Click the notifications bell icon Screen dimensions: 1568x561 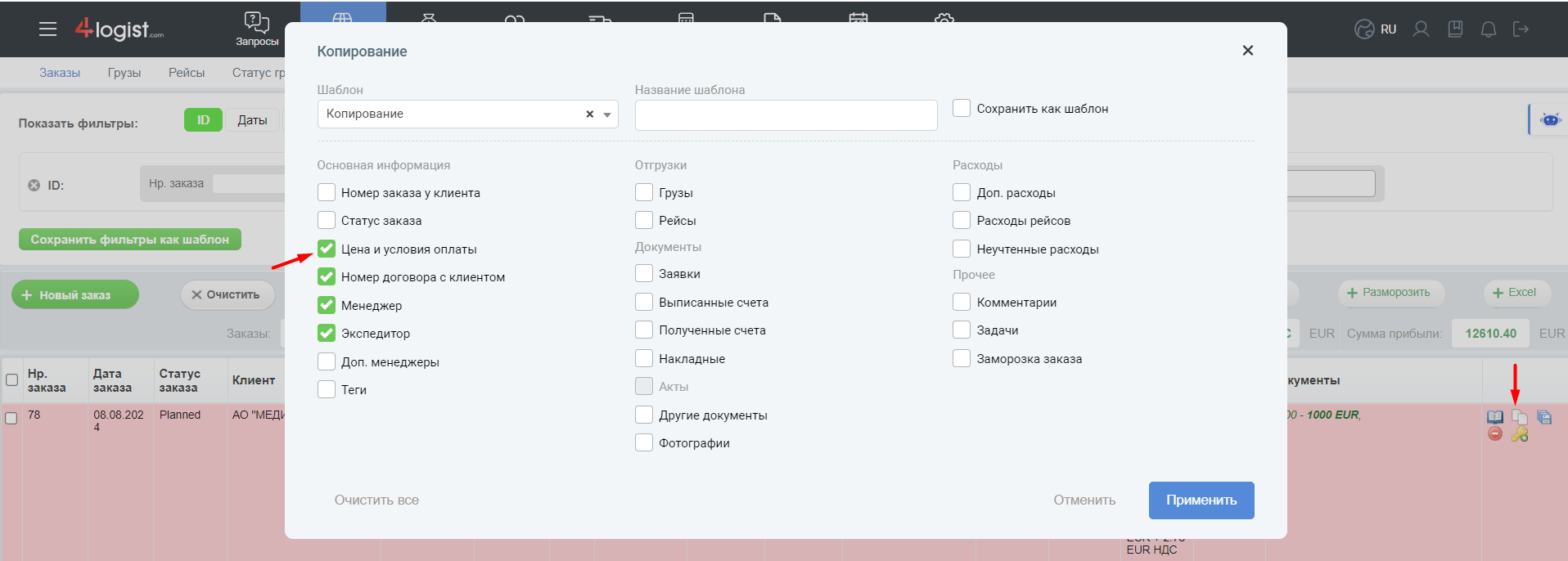(x=1488, y=29)
